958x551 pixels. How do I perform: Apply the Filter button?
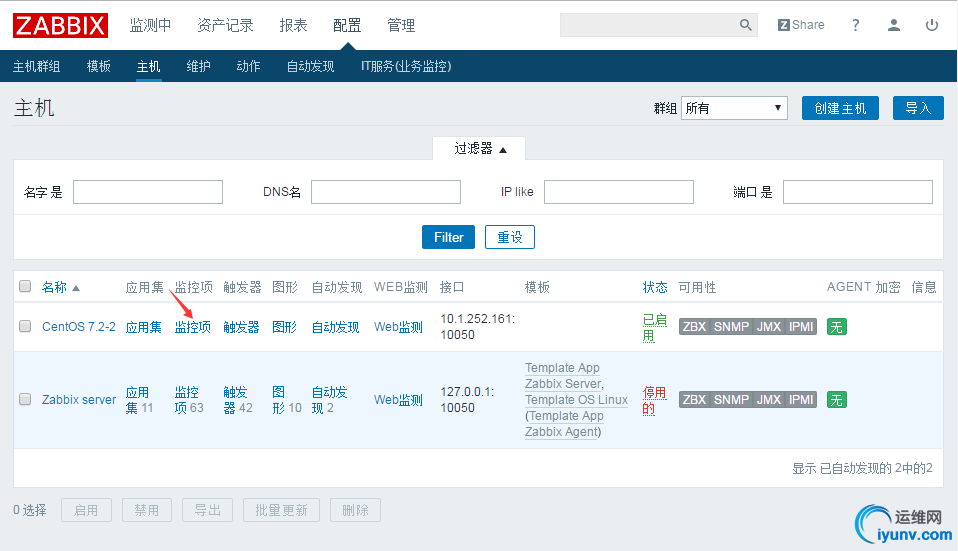448,237
